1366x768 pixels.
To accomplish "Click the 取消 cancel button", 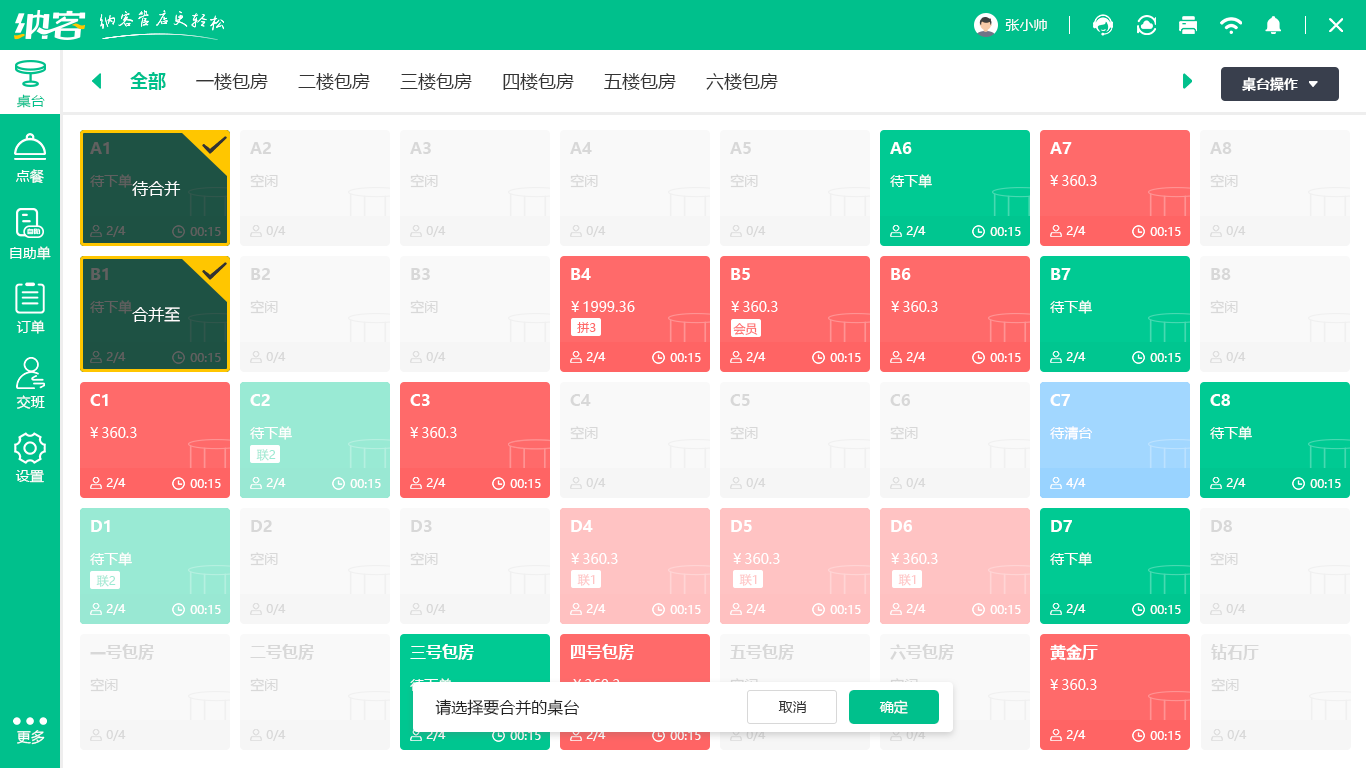I will (x=791, y=707).
